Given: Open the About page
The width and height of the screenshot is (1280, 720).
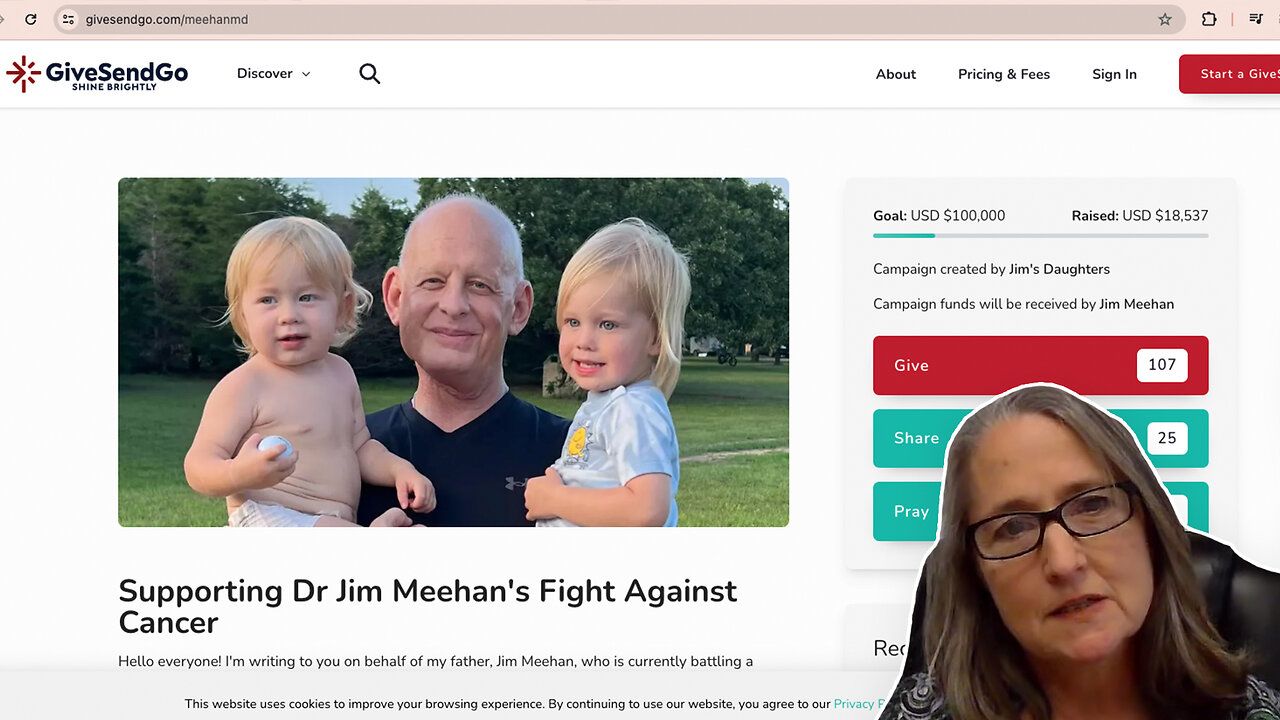Looking at the screenshot, I should 896,74.
